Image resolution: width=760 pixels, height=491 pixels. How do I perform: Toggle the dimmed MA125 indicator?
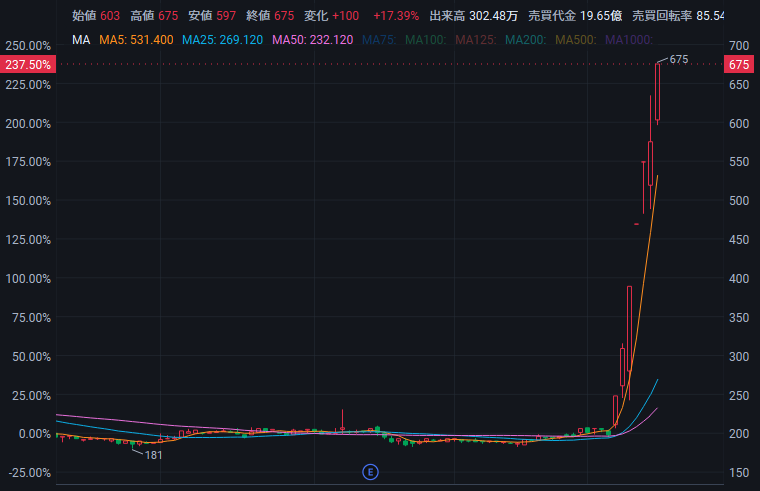point(475,40)
